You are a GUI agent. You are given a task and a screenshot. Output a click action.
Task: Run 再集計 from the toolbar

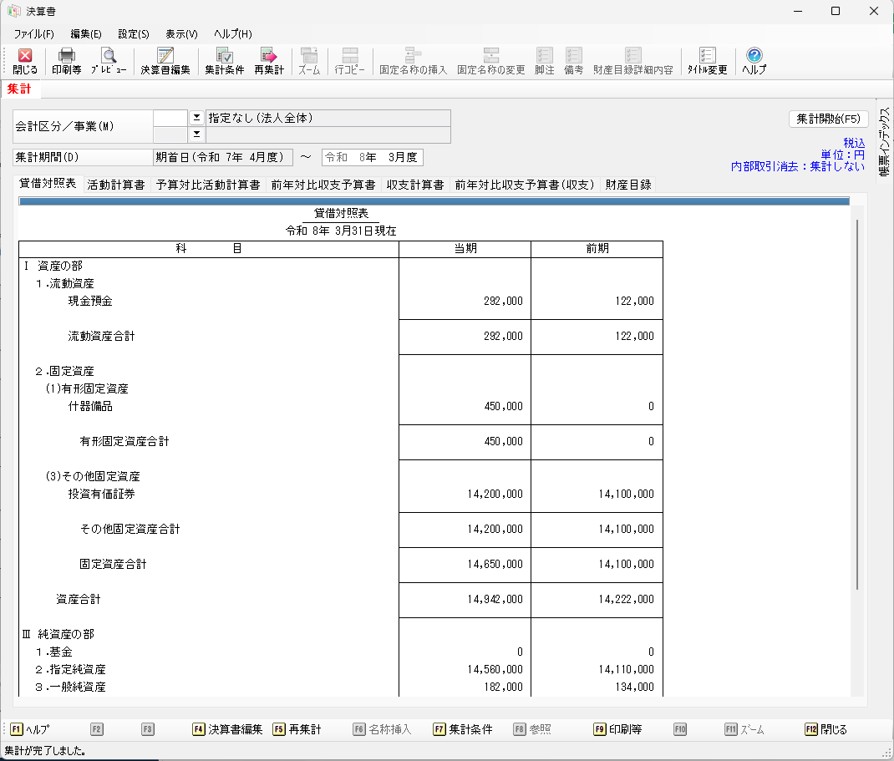coord(268,61)
